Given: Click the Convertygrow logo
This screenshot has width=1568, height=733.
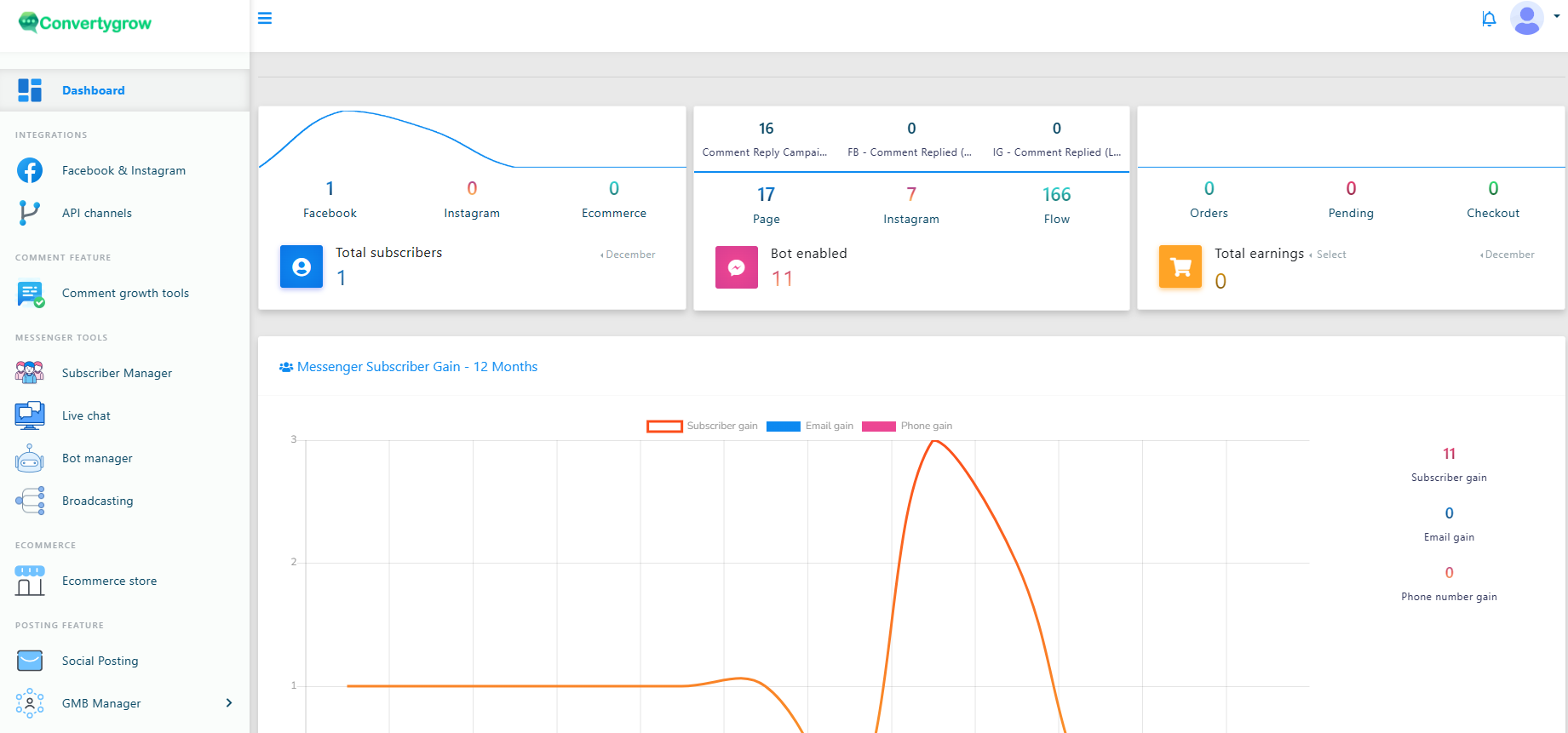Looking at the screenshot, I should click(85, 23).
